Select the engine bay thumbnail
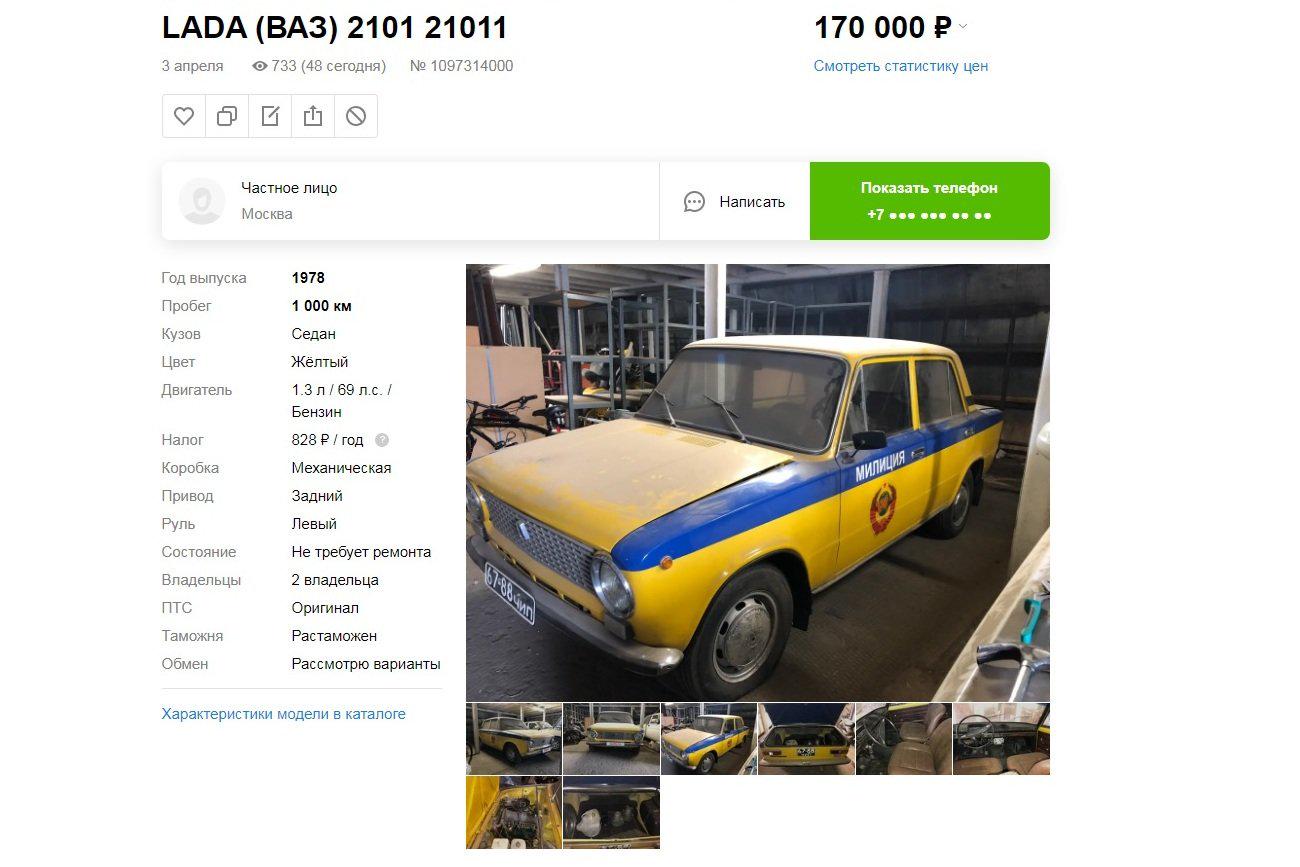Image resolution: width=1300 pixels, height=867 pixels. [514, 812]
